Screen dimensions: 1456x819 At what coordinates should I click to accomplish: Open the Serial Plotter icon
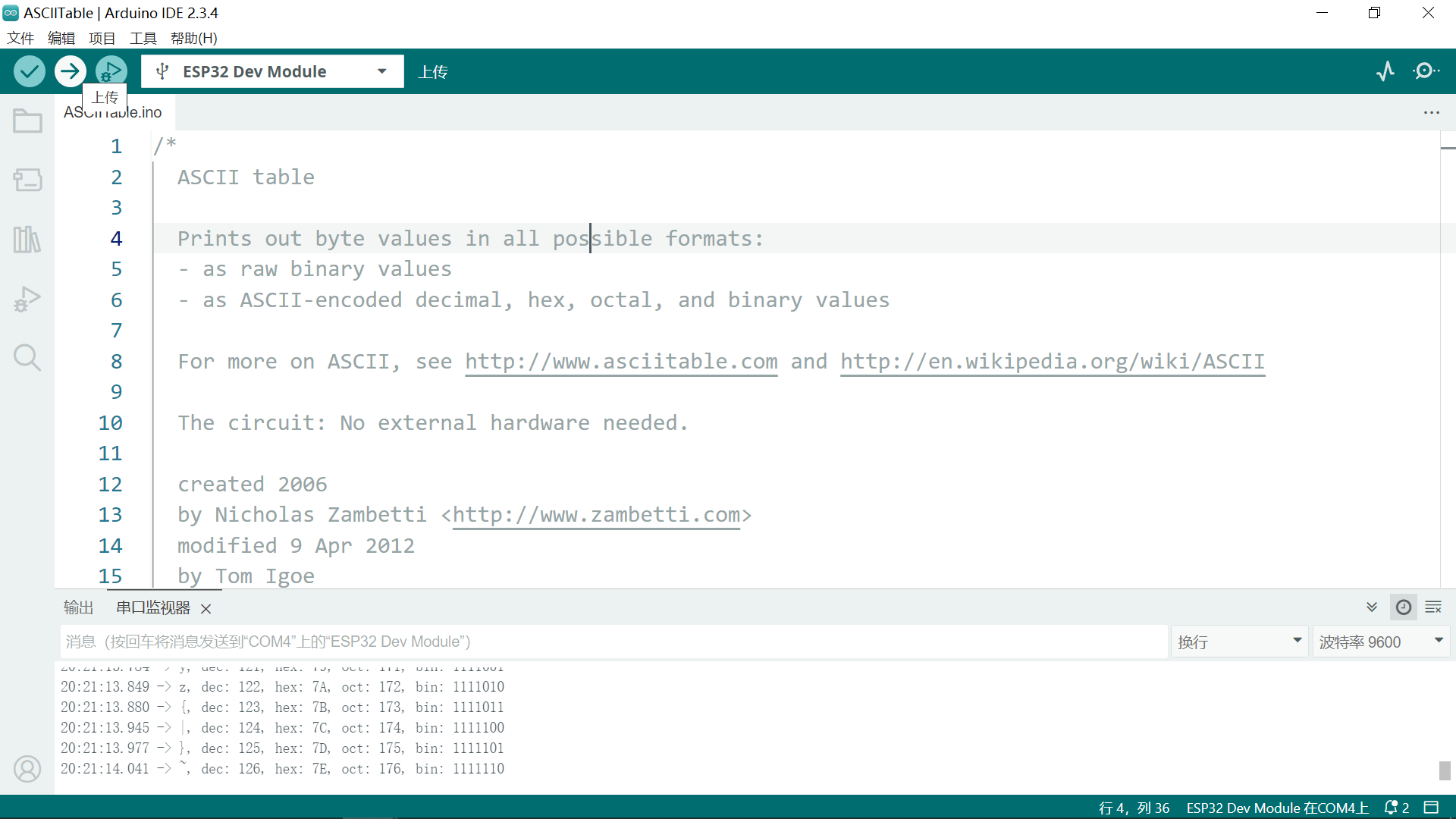(1385, 71)
